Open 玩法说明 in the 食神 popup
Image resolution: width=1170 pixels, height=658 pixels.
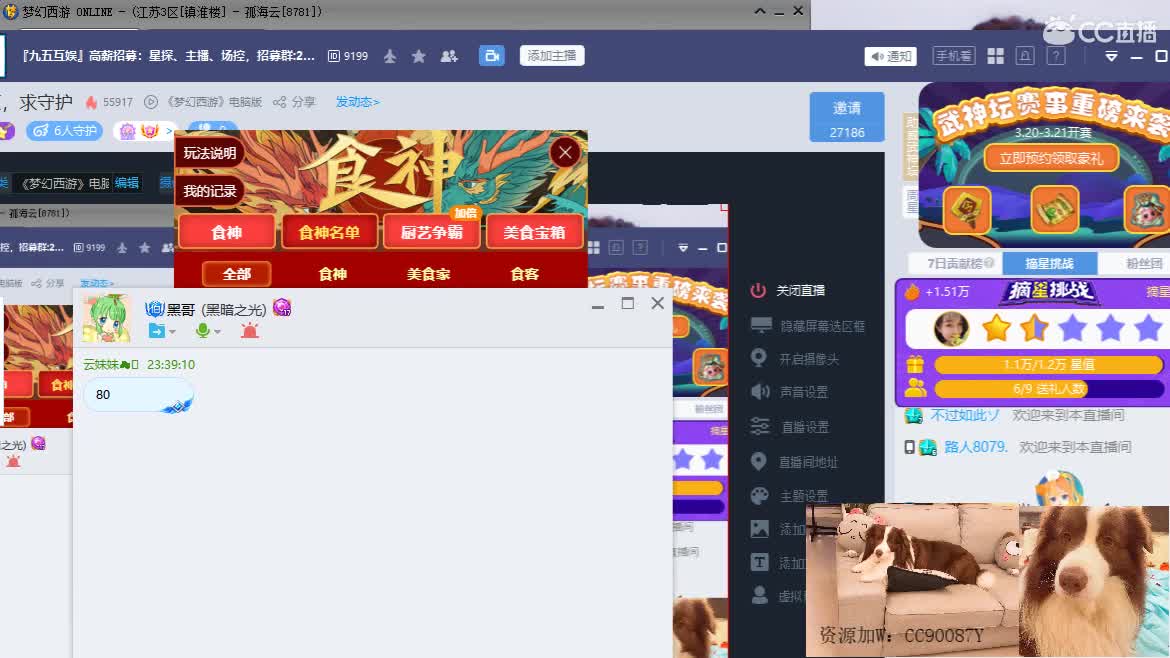pyautogui.click(x=210, y=153)
